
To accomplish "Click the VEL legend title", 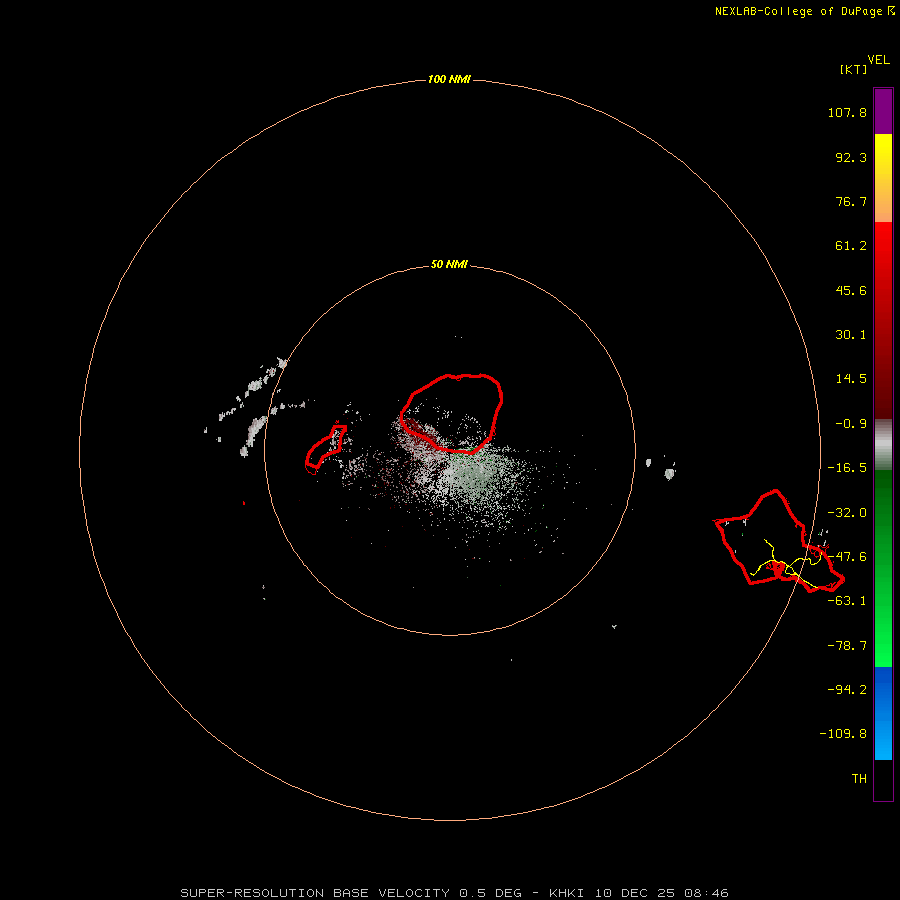I will click(879, 60).
